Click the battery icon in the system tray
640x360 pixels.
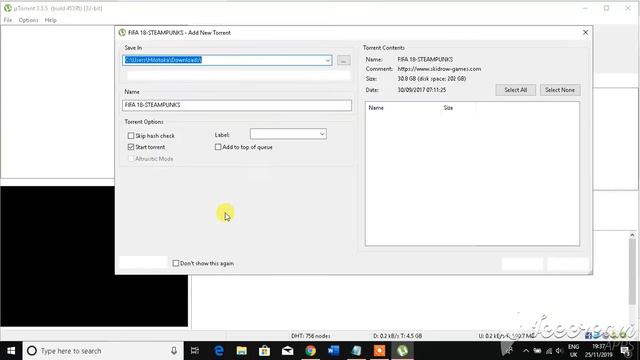[x=538, y=351]
